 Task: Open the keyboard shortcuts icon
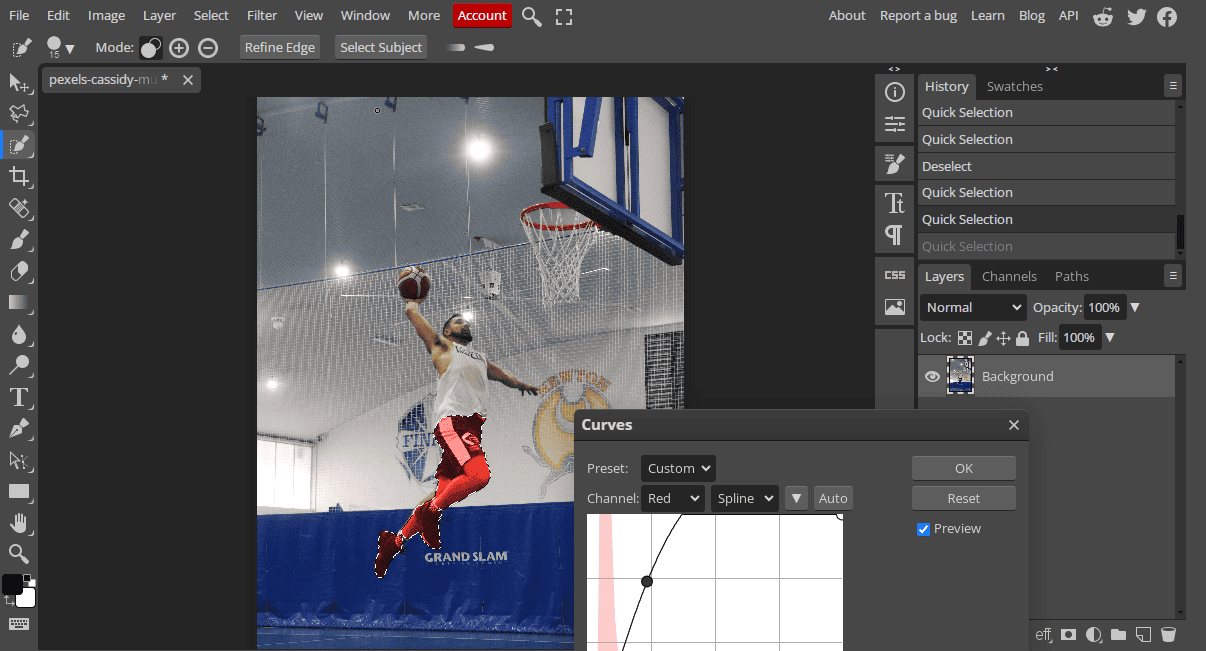click(19, 624)
